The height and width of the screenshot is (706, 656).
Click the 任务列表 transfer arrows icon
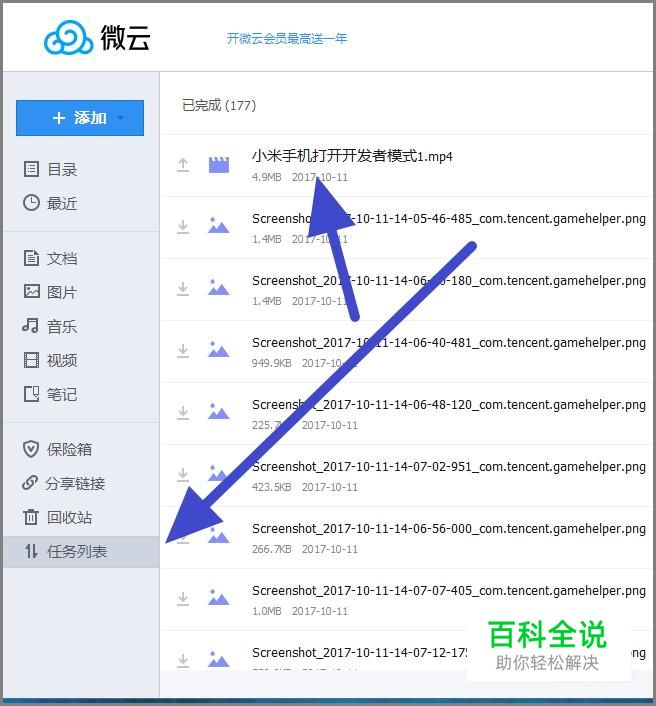pyautogui.click(x=31, y=551)
